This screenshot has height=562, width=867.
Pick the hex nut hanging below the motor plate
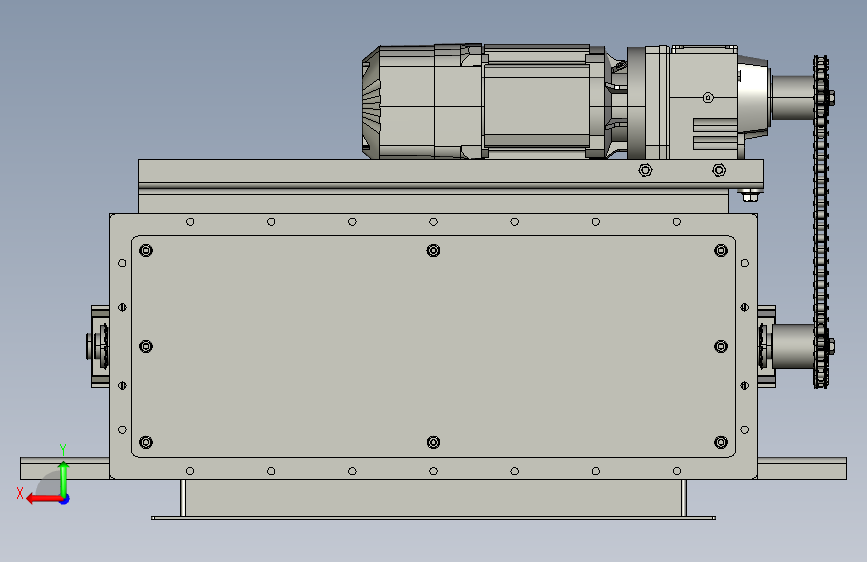[x=749, y=195]
